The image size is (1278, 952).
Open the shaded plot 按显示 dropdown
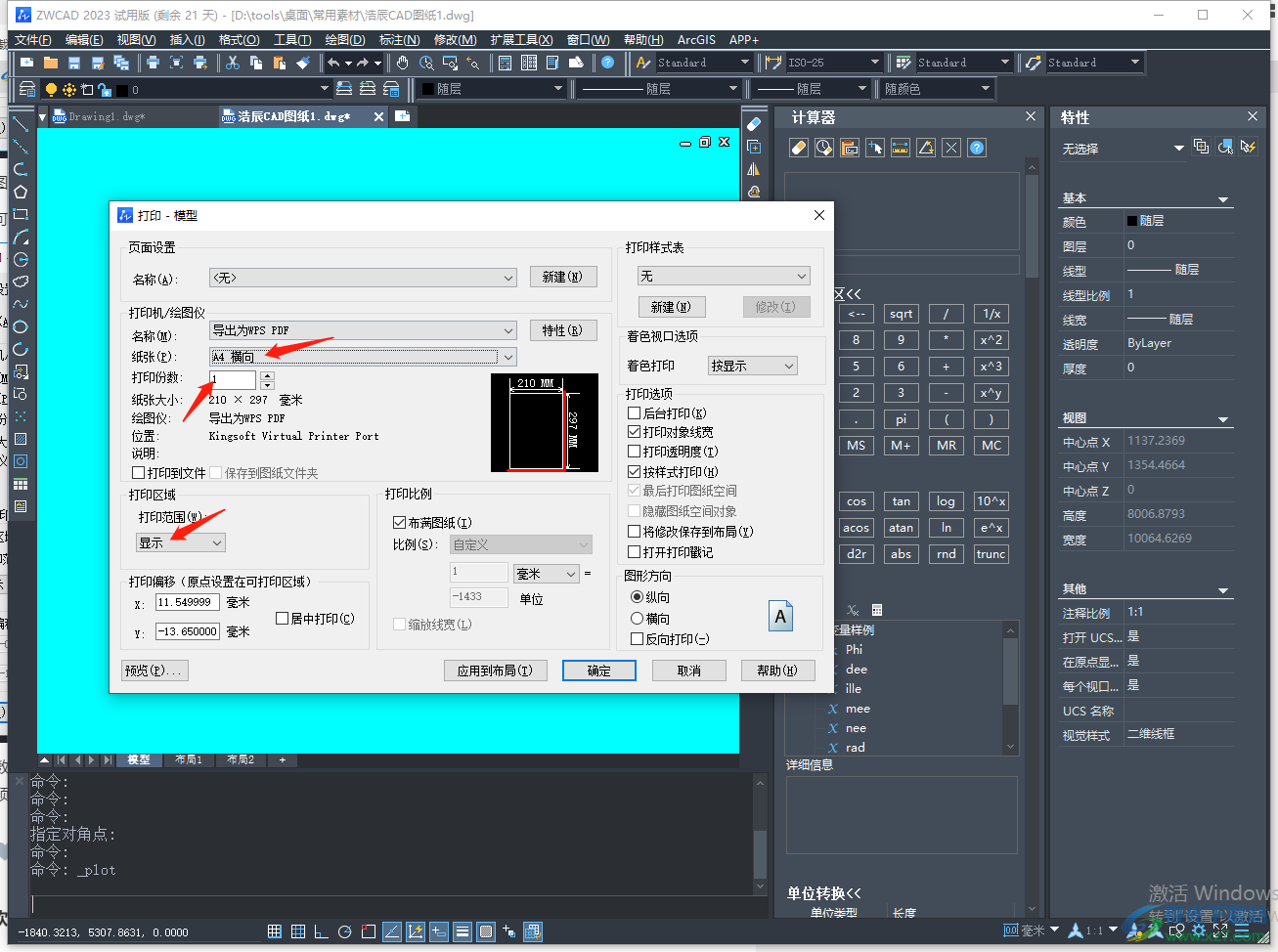753,366
